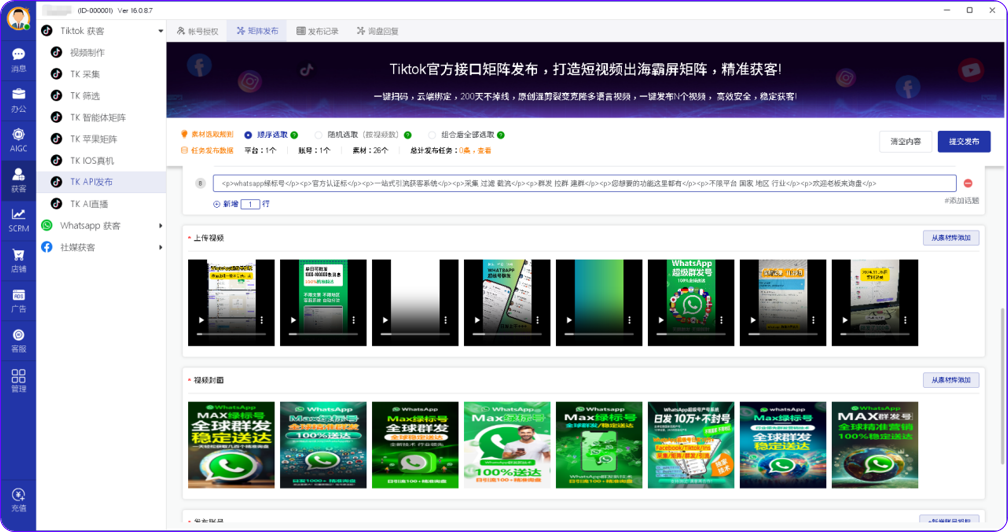Open the 消息 messages sidebar icon
The image size is (1008, 532).
19,60
